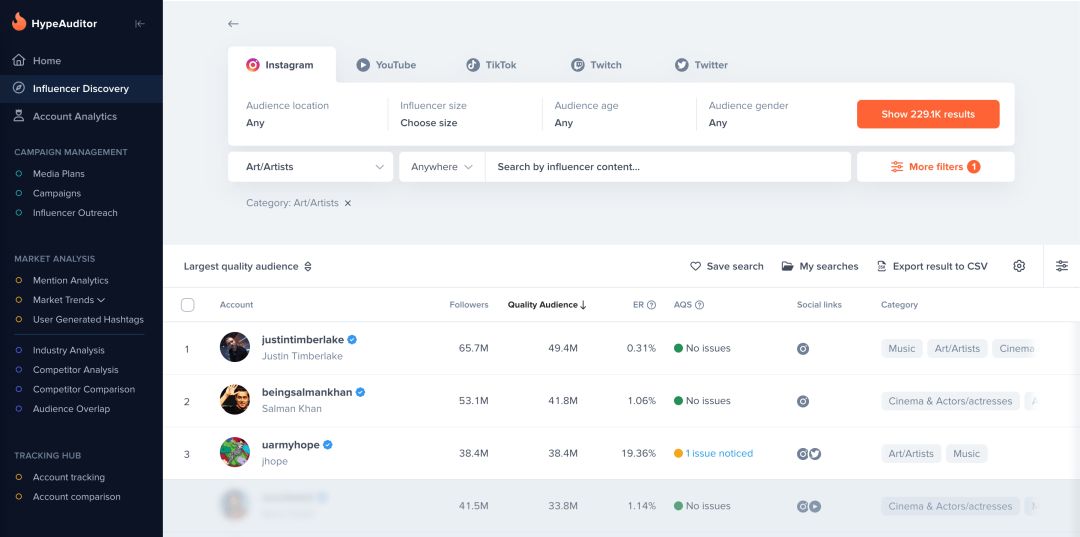
Task: Go back using the left arrow
Action: (x=233, y=23)
